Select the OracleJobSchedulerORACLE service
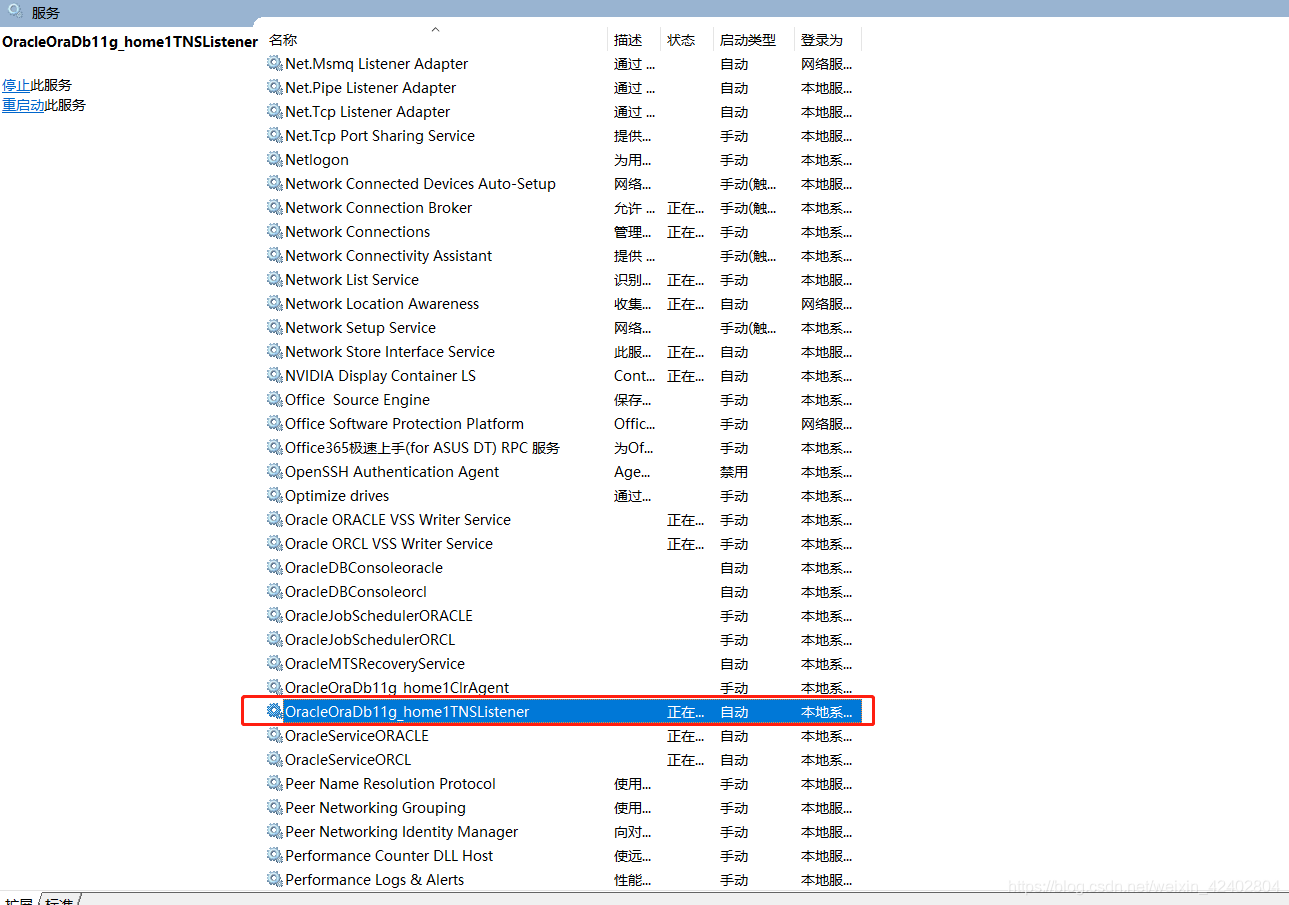Image resolution: width=1289 pixels, height=905 pixels. click(x=379, y=615)
